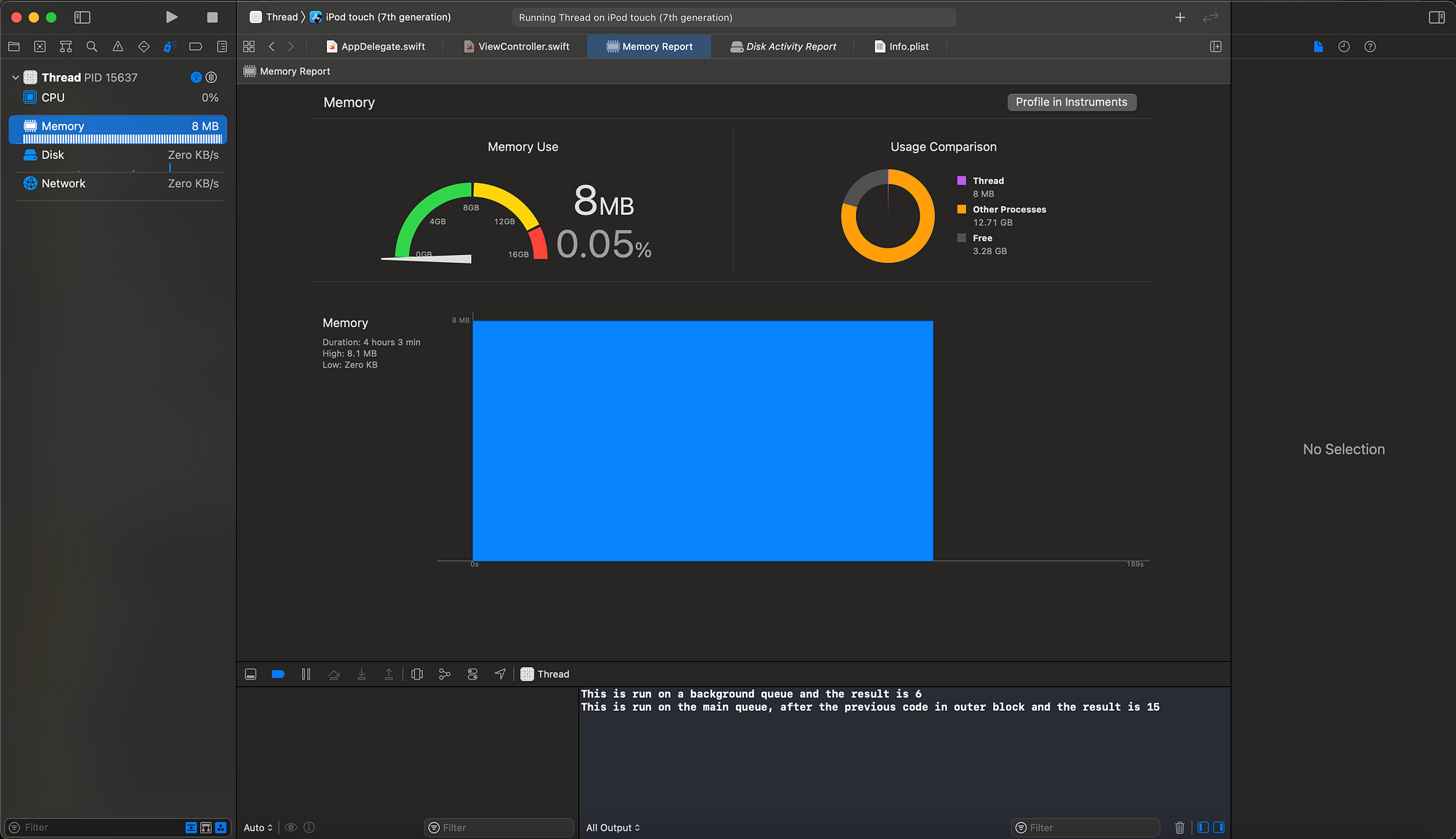Click the Debug View Hierarchy icon
Image resolution: width=1456 pixels, height=839 pixels.
(417, 674)
